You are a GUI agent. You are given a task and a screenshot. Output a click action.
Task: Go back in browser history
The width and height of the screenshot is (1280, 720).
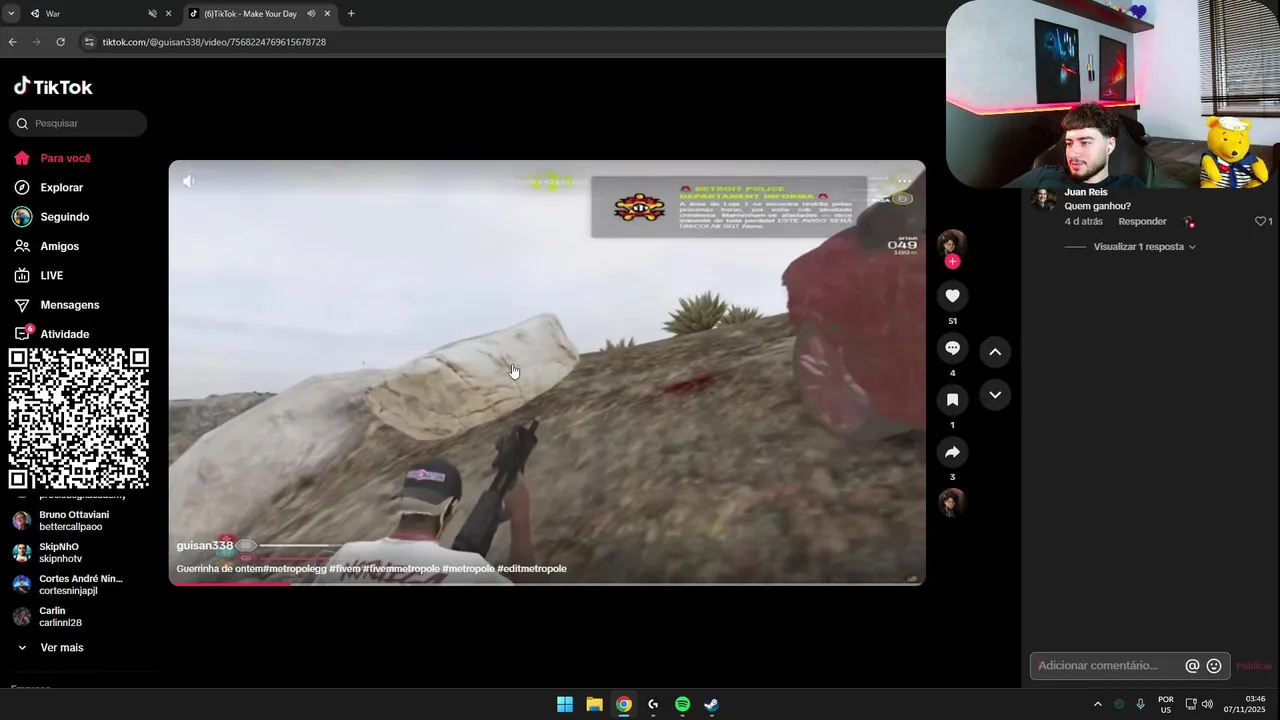(12, 42)
